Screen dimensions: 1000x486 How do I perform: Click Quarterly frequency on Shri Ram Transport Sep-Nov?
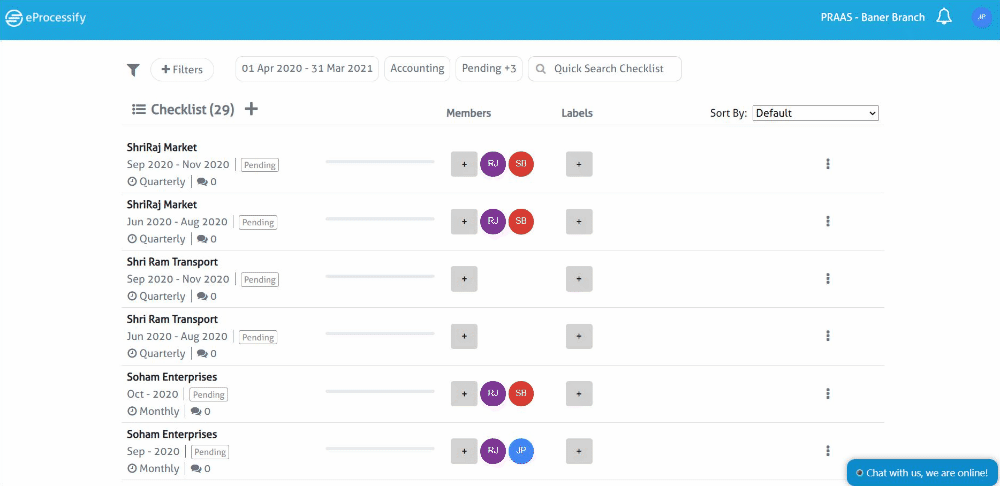click(x=156, y=297)
